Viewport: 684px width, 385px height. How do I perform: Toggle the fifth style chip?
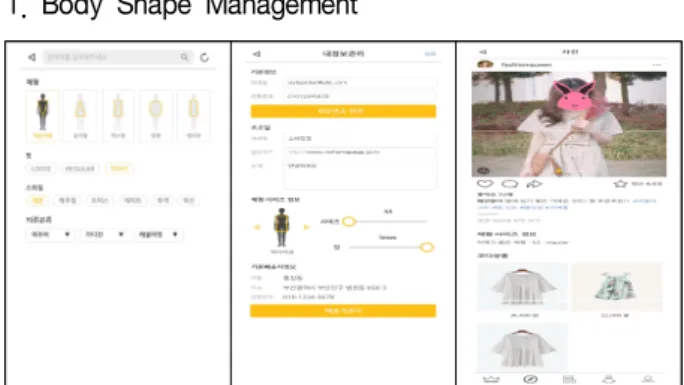pos(163,201)
